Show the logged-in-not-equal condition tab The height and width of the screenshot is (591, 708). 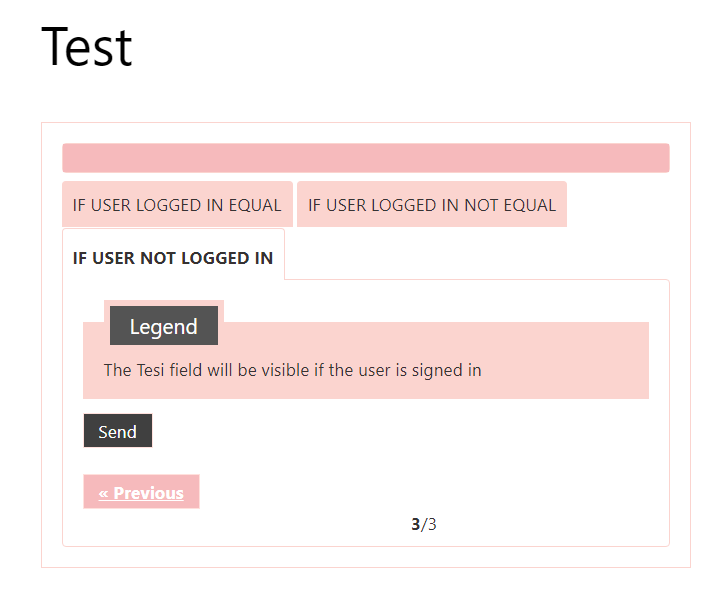(431, 205)
